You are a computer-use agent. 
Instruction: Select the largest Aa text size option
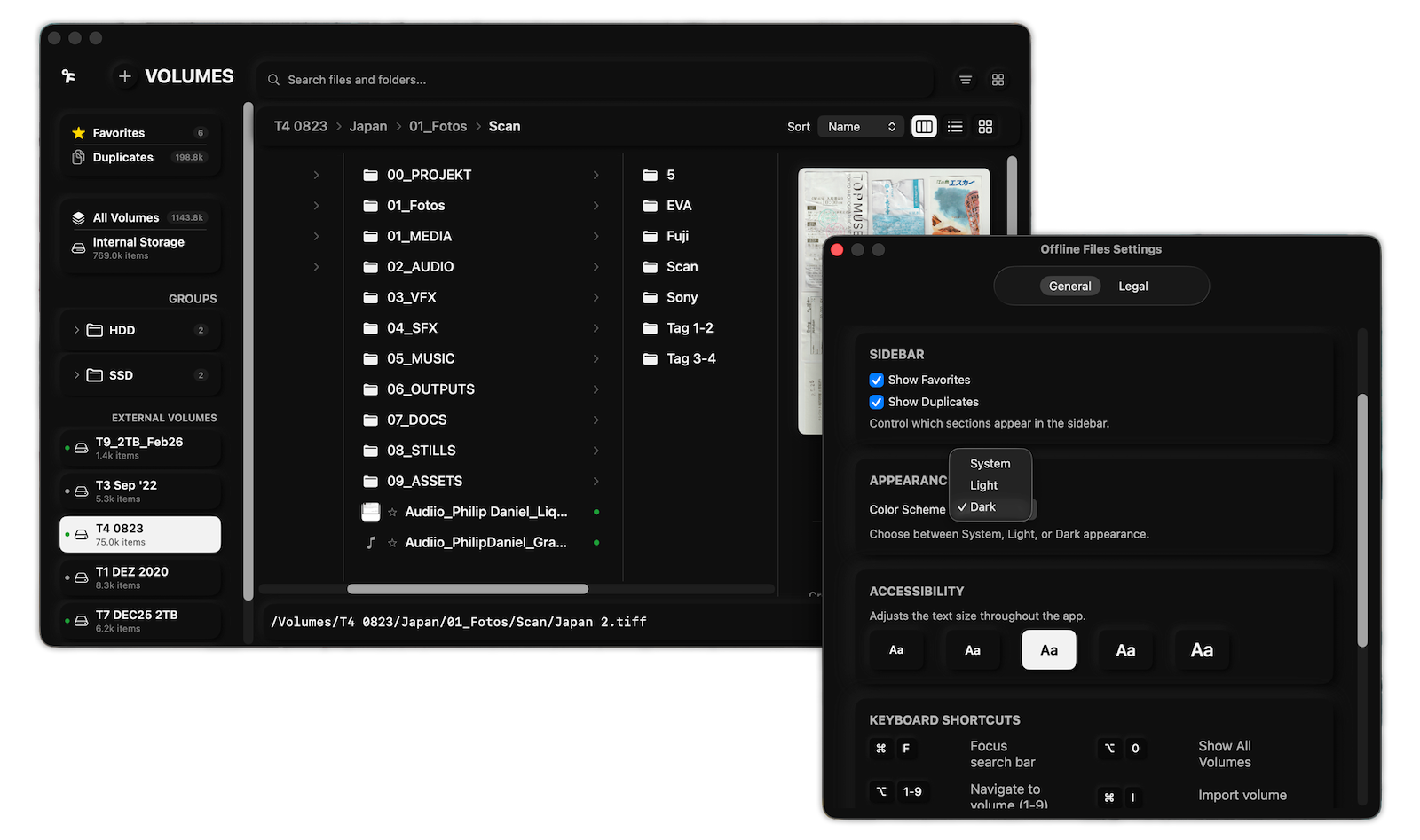click(1201, 649)
